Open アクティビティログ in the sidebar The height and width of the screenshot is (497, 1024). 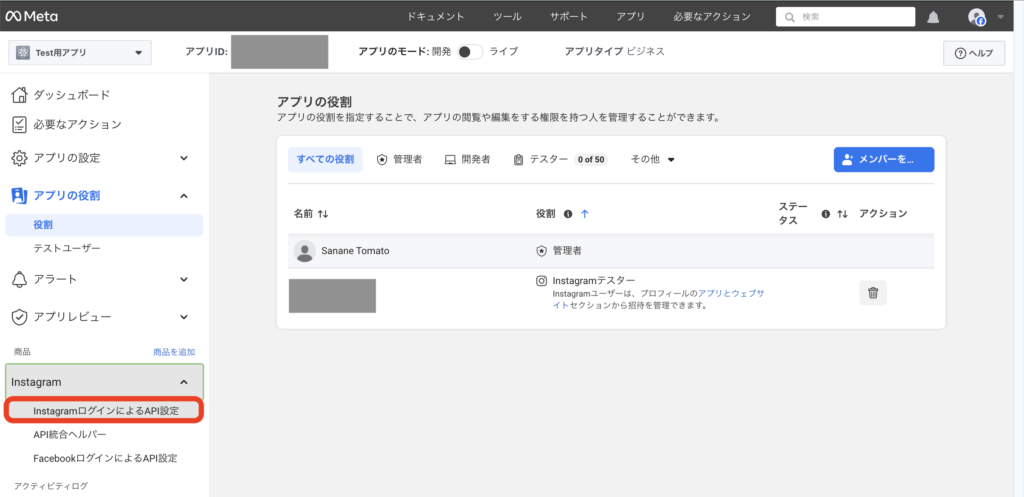coord(51,486)
